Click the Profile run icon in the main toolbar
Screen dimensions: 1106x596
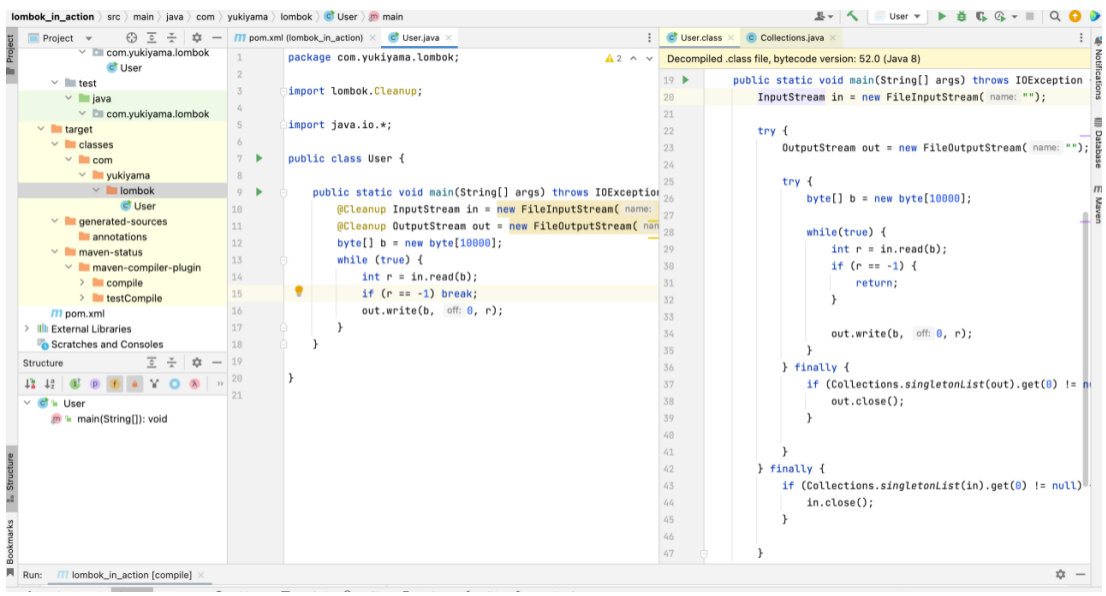click(x=1000, y=16)
